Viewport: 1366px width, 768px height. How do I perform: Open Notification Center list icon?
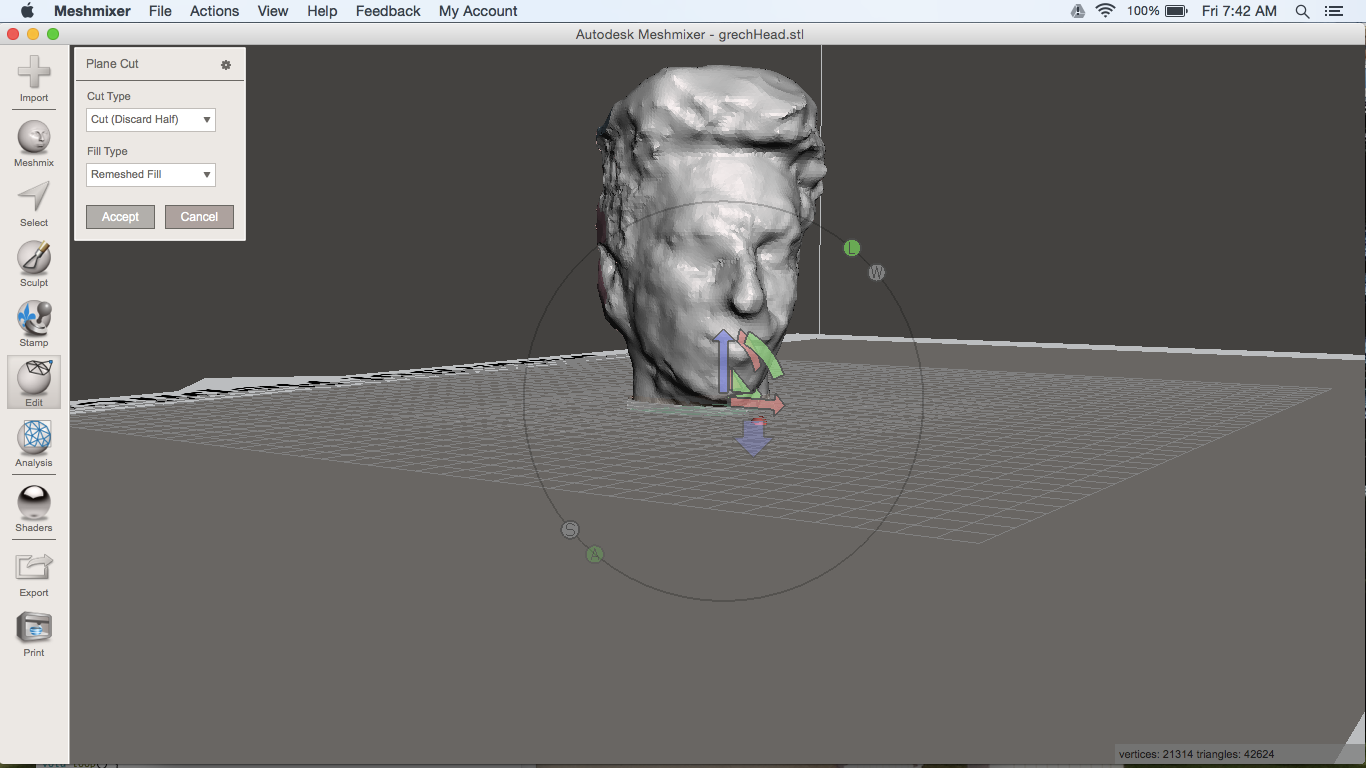1333,11
